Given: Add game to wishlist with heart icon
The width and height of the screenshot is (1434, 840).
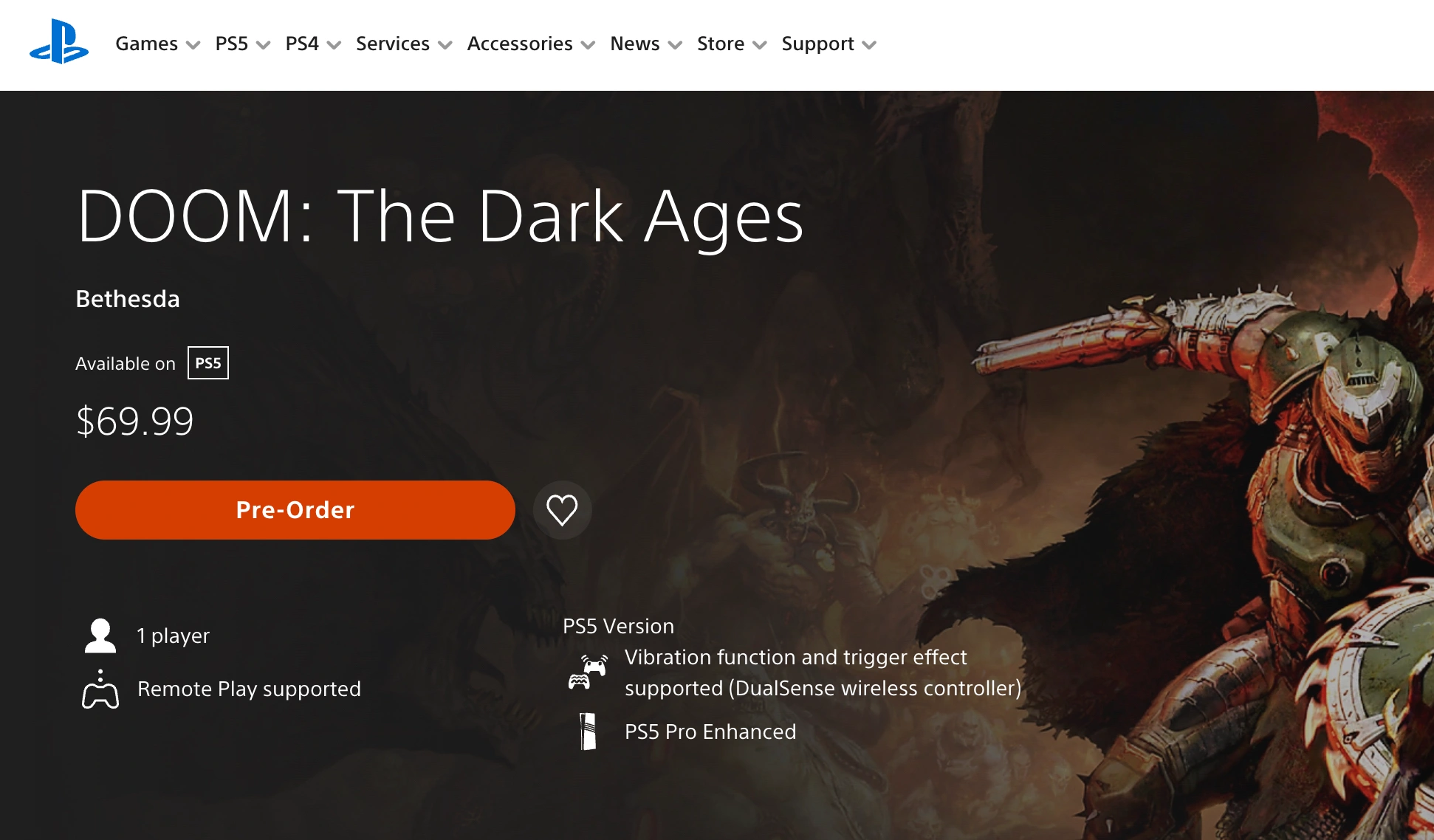Looking at the screenshot, I should pos(562,510).
